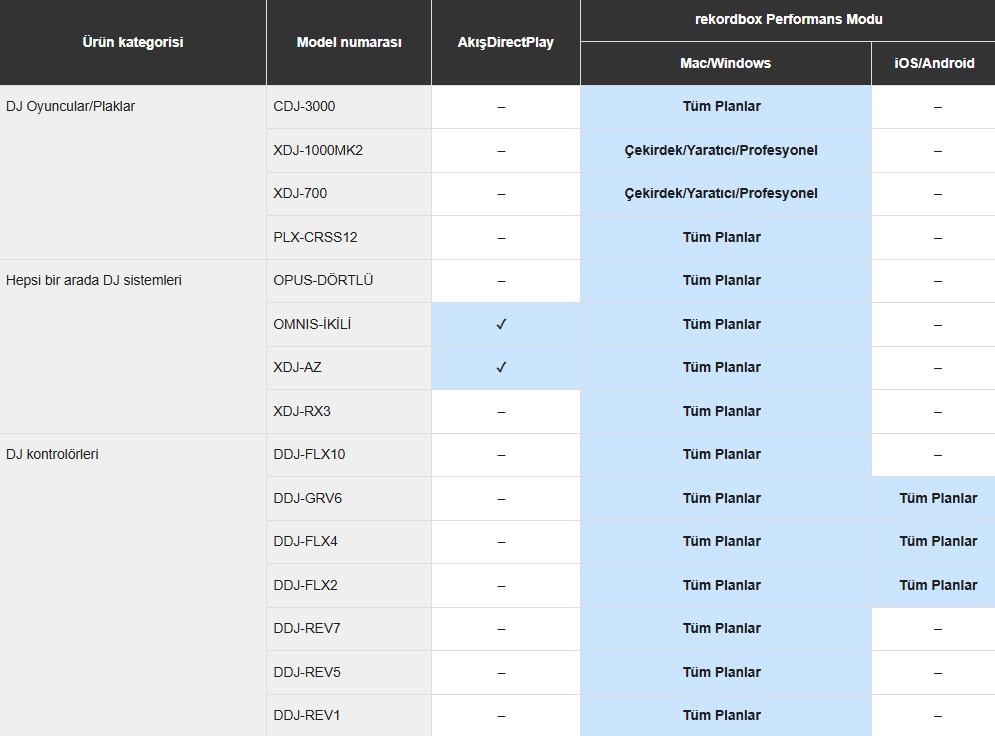Click iOS/Android Tüm Planlar for DDJ-GRV6
The height and width of the screenshot is (736, 995).
[938, 498]
